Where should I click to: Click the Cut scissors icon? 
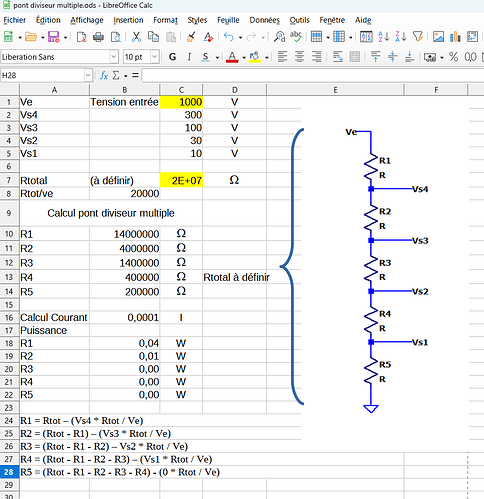[x=136, y=37]
